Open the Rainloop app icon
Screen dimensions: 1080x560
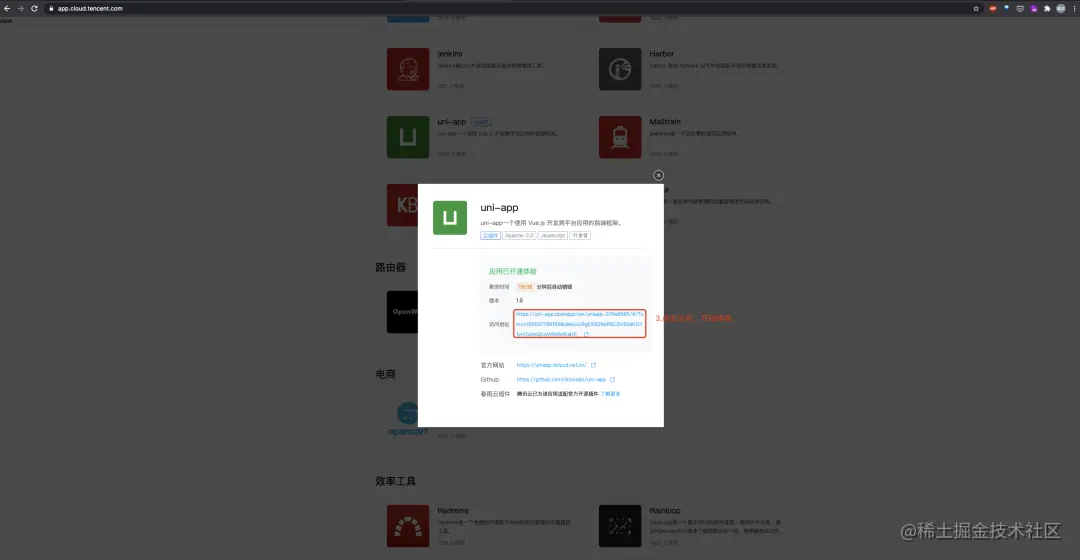point(620,526)
